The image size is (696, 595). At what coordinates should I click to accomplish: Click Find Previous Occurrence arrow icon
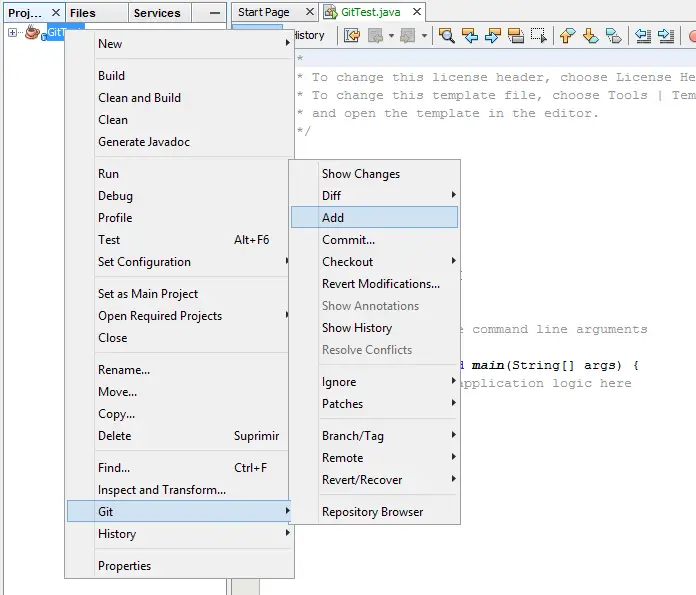(470, 35)
